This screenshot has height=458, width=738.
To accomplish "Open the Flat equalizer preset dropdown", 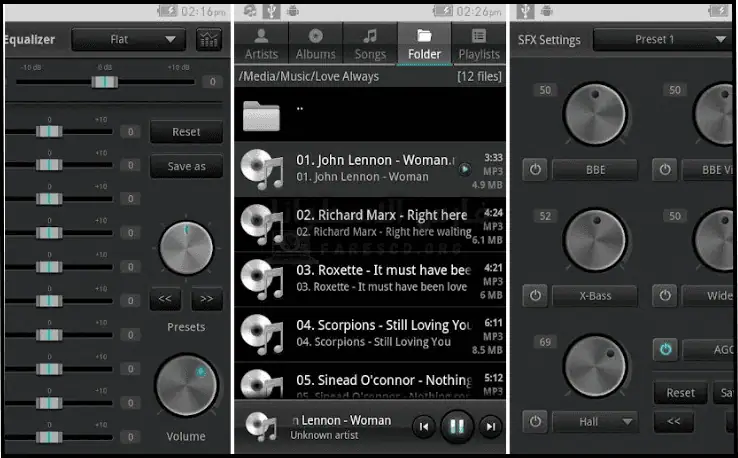I will tap(128, 40).
